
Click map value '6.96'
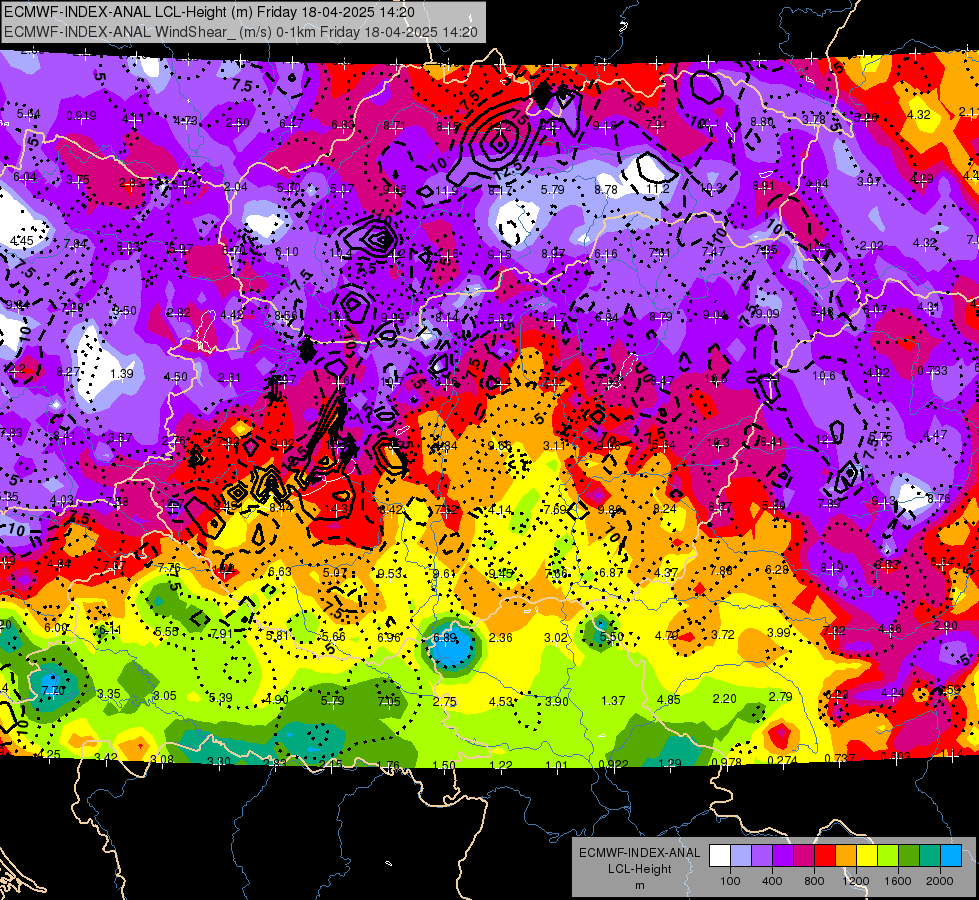(389, 637)
